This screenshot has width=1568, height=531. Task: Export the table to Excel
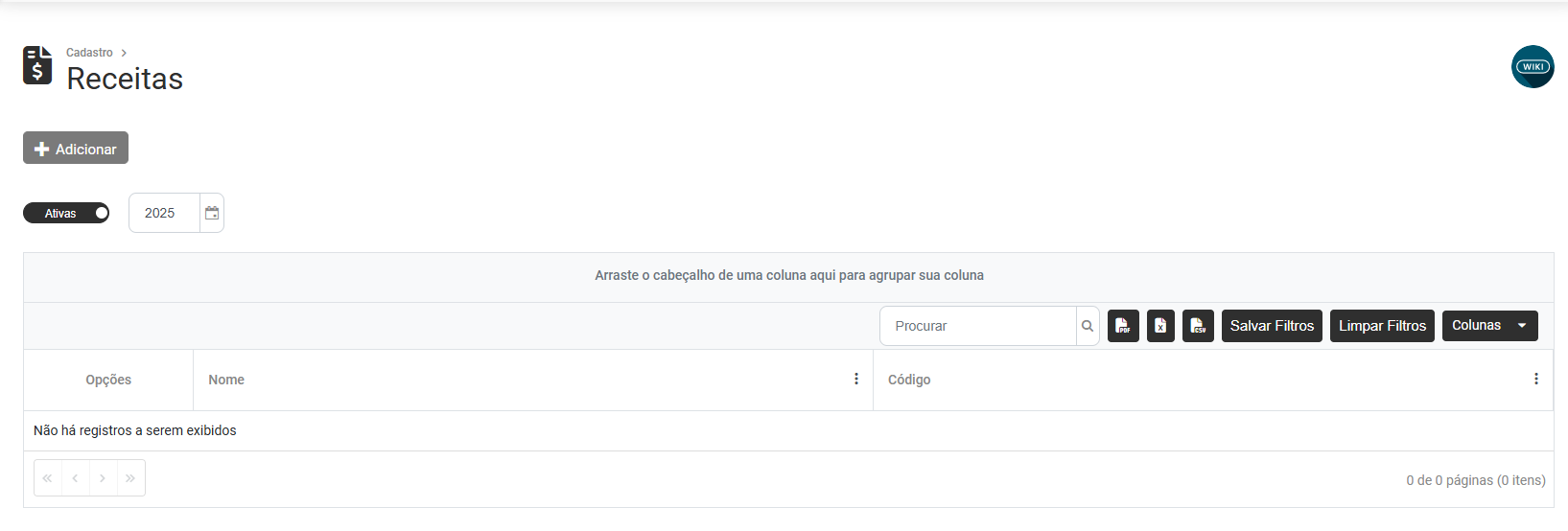[1160, 326]
